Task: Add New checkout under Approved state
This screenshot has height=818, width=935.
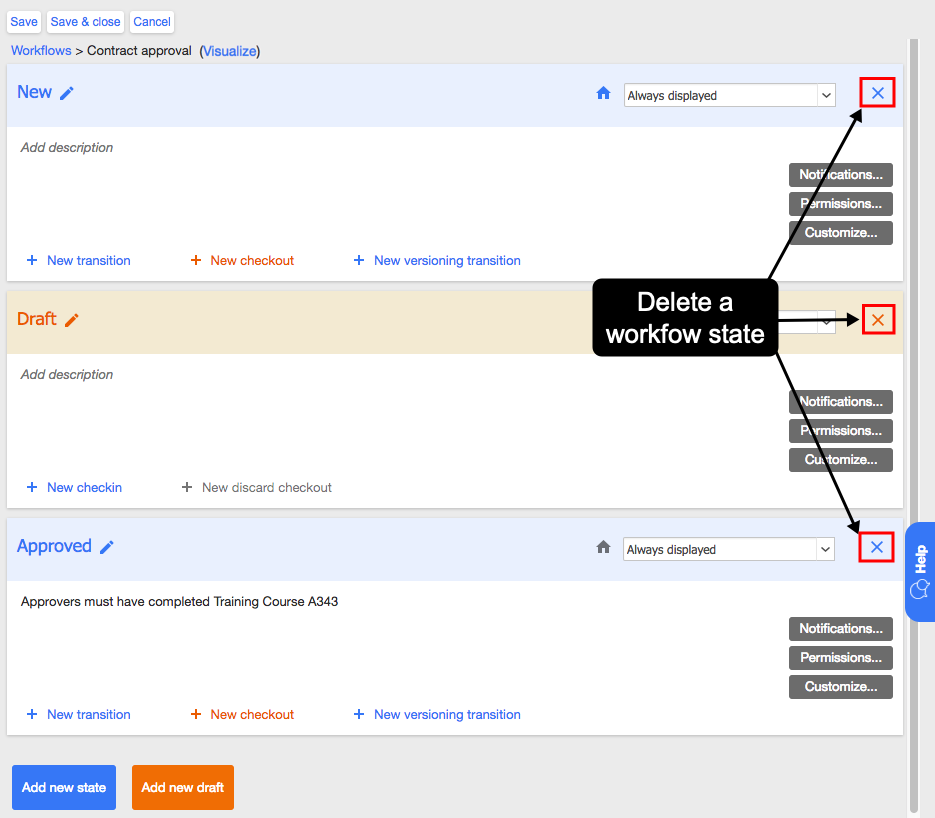Action: [242, 714]
